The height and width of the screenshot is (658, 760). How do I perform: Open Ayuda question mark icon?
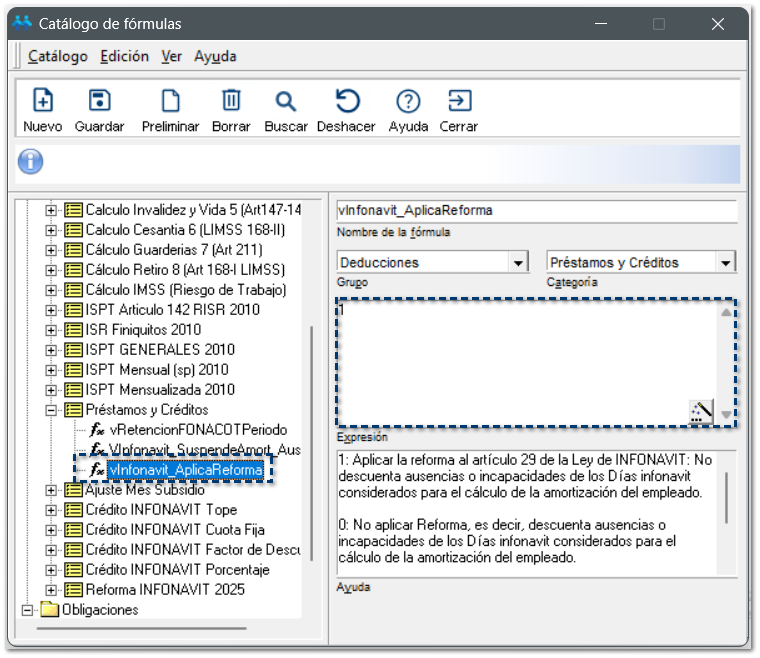407,101
